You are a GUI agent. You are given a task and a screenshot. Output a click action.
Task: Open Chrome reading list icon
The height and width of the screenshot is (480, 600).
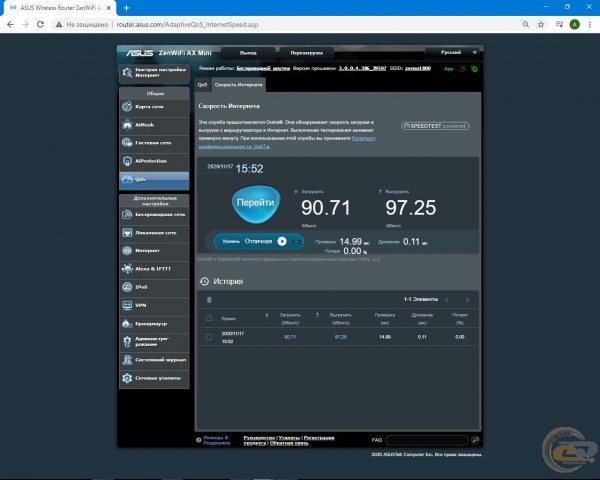tap(559, 24)
